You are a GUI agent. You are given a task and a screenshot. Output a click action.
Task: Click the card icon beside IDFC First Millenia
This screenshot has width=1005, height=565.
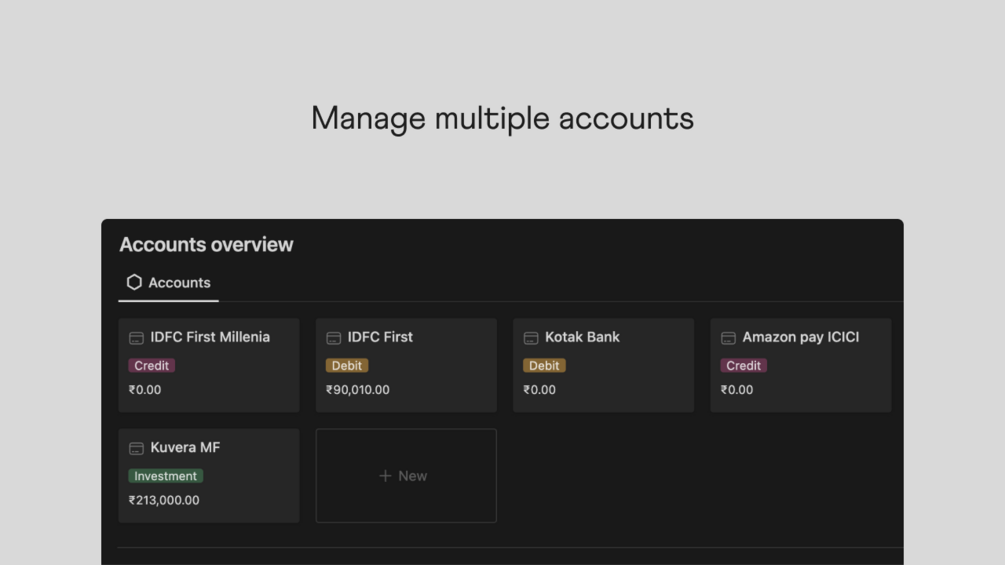click(136, 338)
